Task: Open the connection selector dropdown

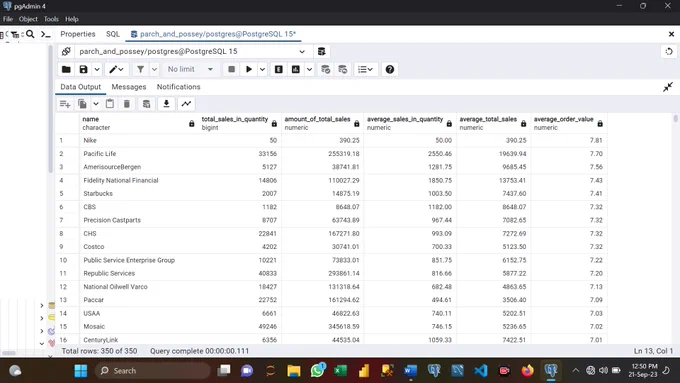Action: tap(193, 52)
